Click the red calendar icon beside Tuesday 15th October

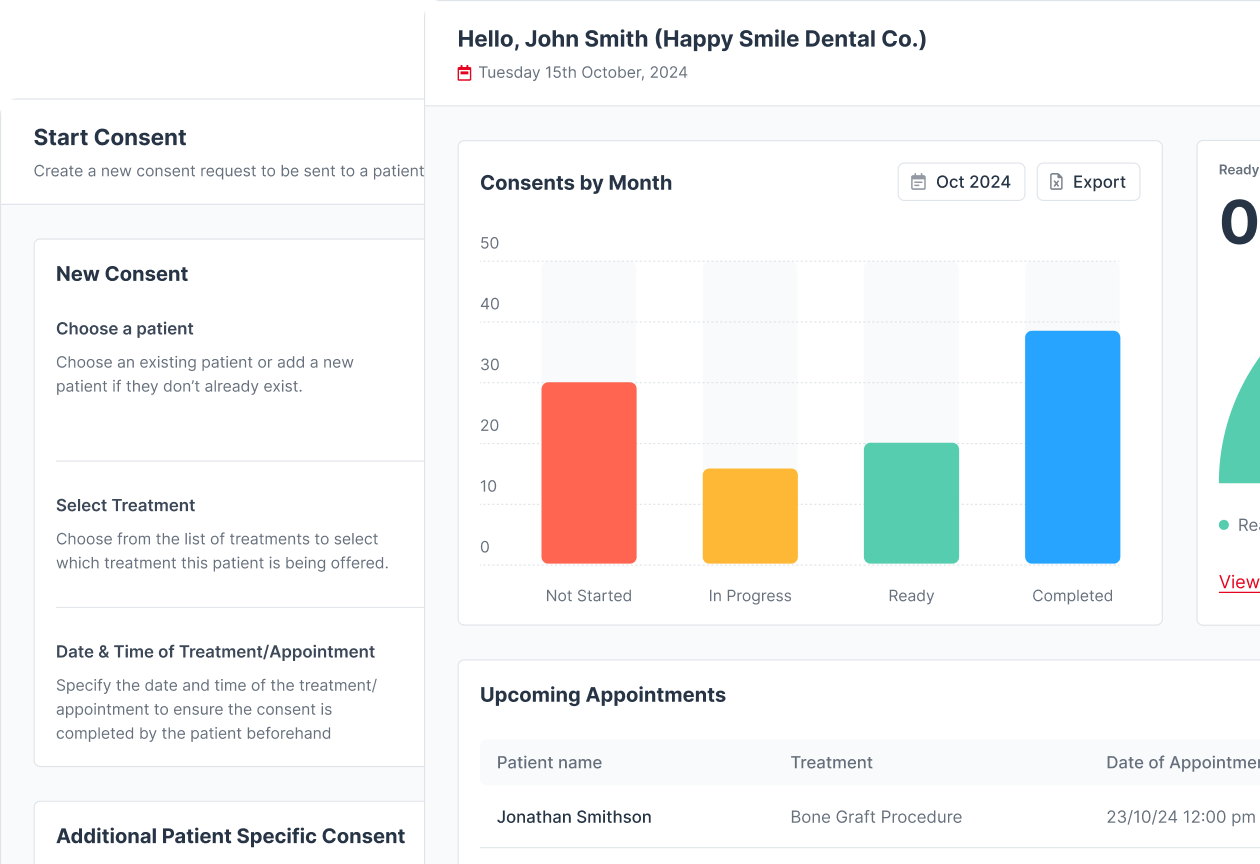point(464,73)
